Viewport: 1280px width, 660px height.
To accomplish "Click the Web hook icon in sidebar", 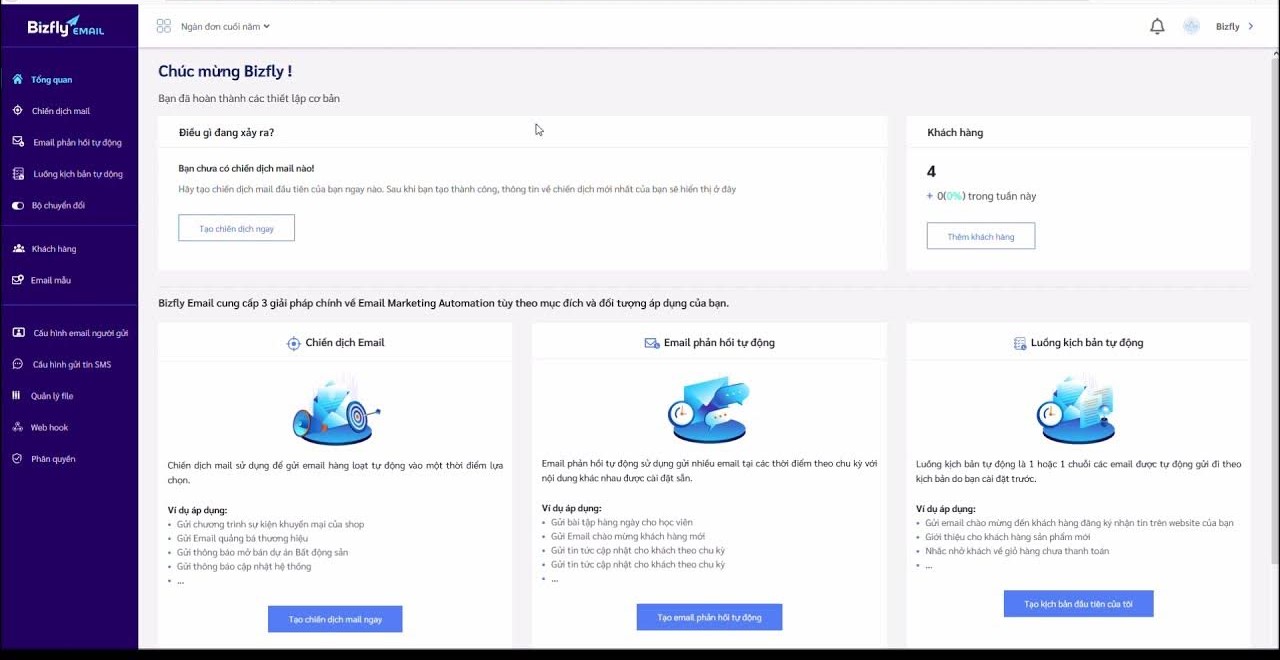I will tap(16, 427).
